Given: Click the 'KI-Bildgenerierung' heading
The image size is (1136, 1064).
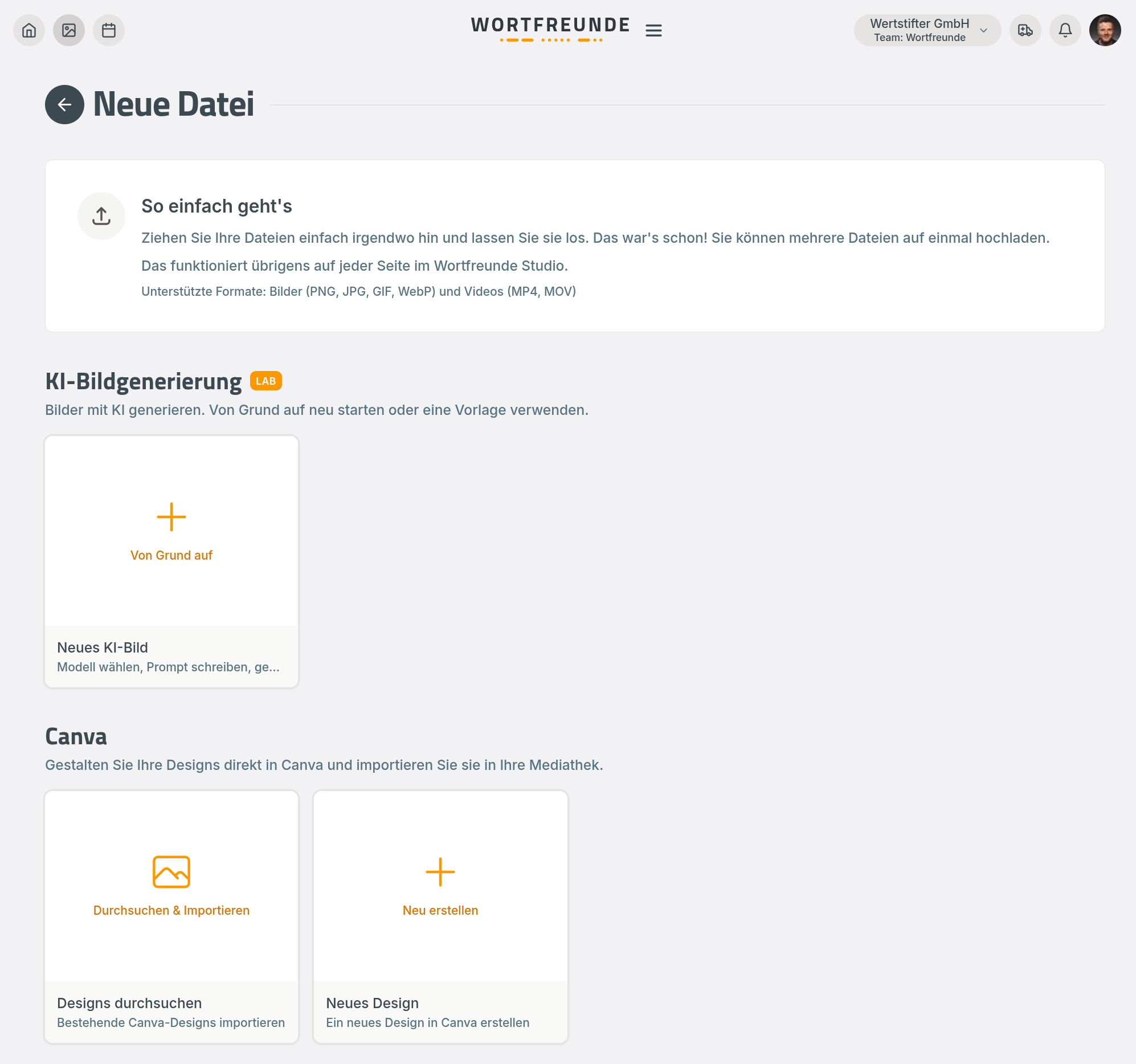Looking at the screenshot, I should pyautogui.click(x=144, y=381).
